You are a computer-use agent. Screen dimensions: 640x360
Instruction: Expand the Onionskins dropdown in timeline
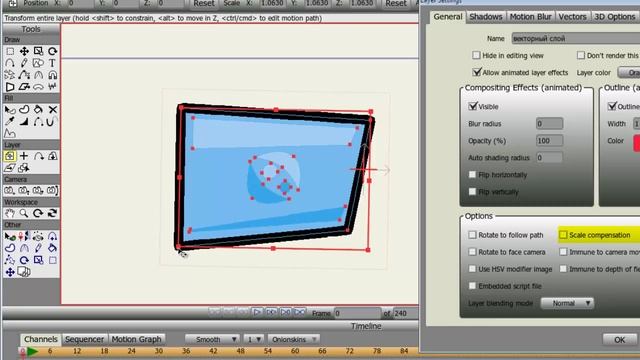293,339
